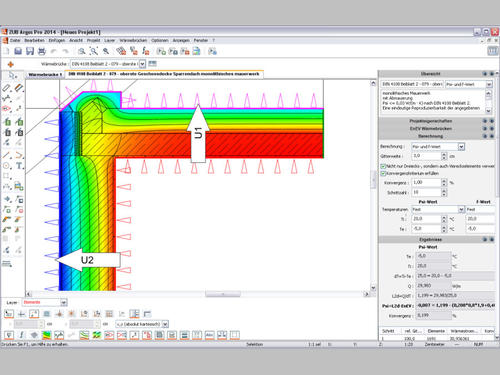The image size is (500, 375).
Task: Open the Wärmebrücken menu
Action: [133, 40]
